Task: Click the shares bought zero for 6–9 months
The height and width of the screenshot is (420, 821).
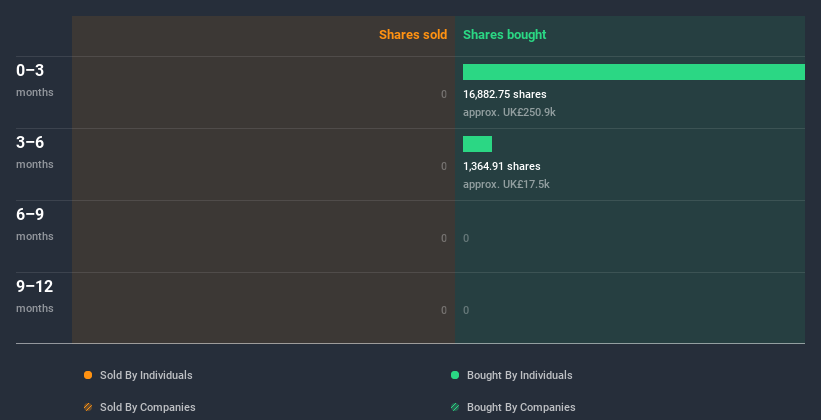Action: (466, 238)
